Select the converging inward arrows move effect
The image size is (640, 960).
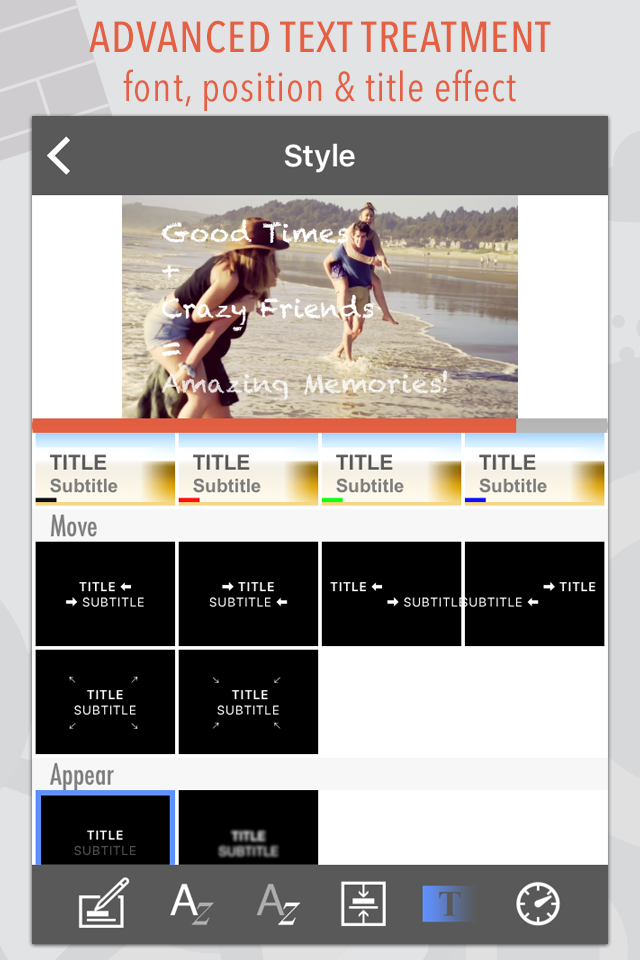click(x=248, y=702)
